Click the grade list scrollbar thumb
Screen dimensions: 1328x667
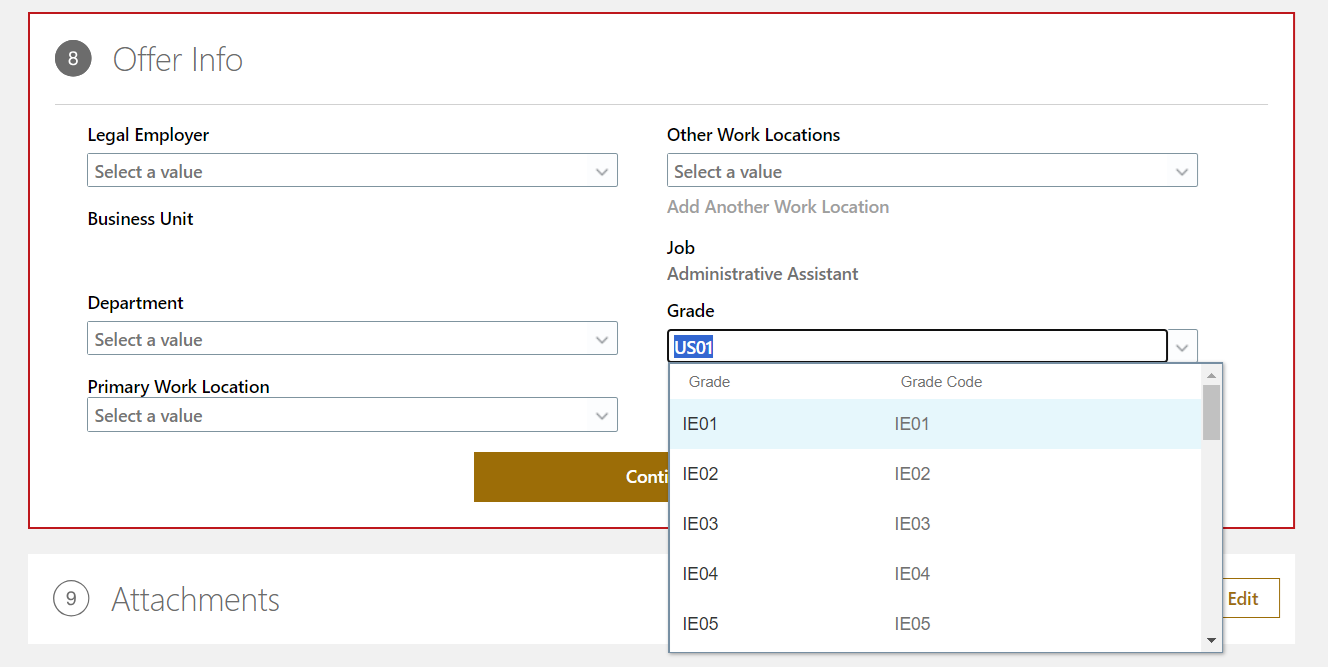(x=1211, y=412)
